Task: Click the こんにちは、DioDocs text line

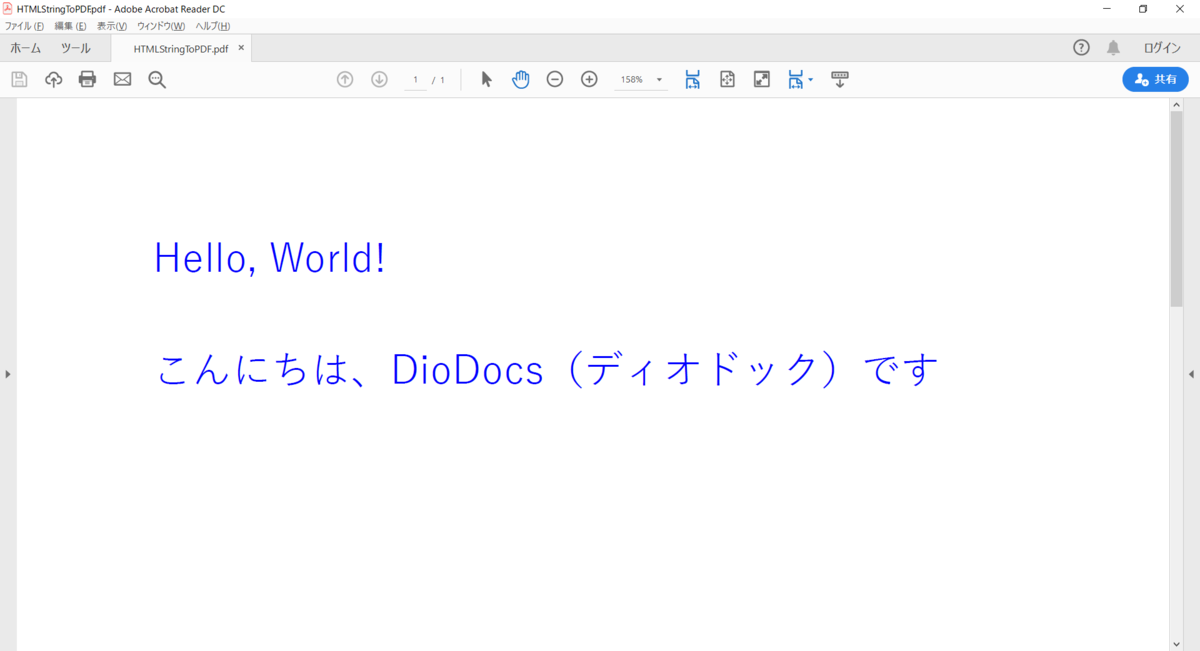Action: 548,369
